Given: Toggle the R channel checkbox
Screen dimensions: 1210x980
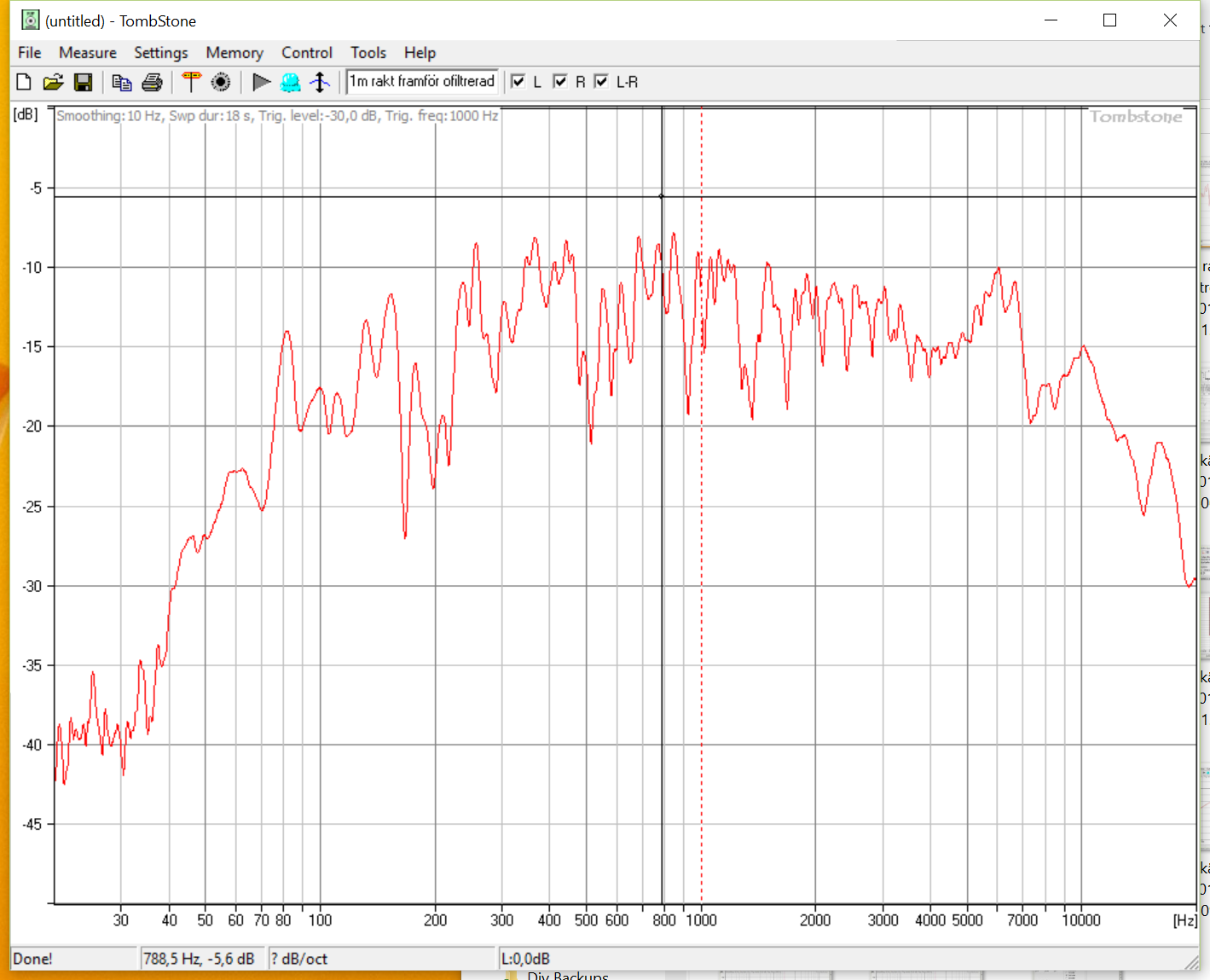Looking at the screenshot, I should point(560,81).
